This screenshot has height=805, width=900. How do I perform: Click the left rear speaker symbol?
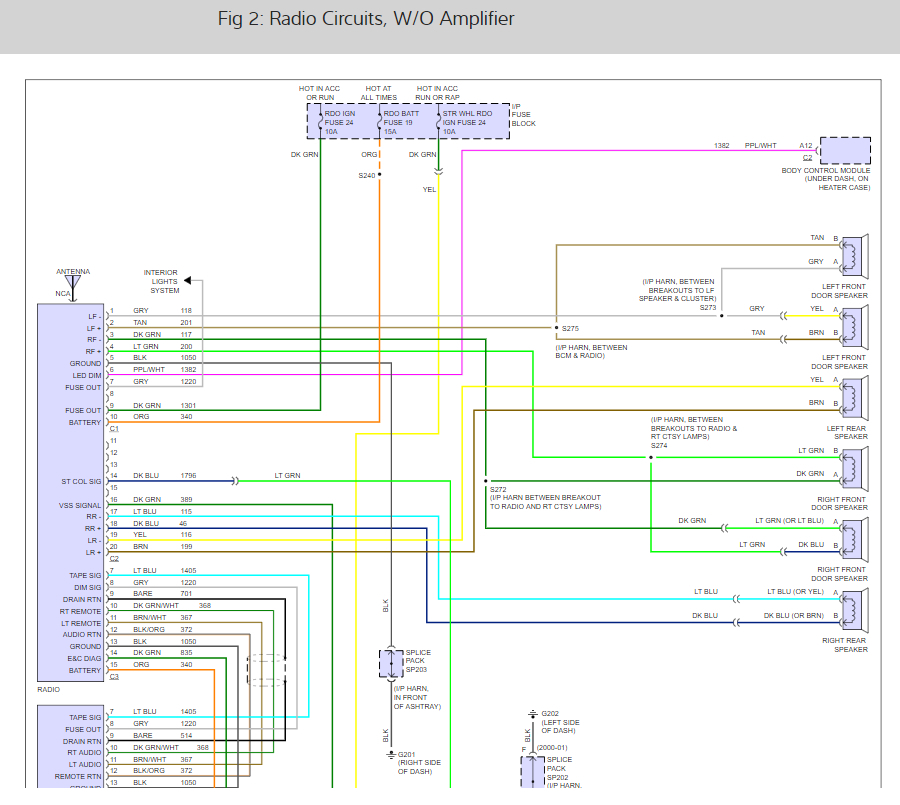855,398
